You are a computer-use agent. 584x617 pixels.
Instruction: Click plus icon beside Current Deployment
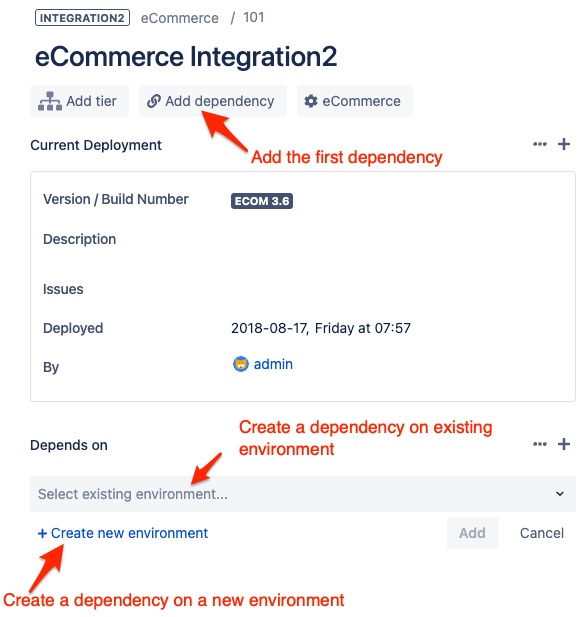[564, 144]
